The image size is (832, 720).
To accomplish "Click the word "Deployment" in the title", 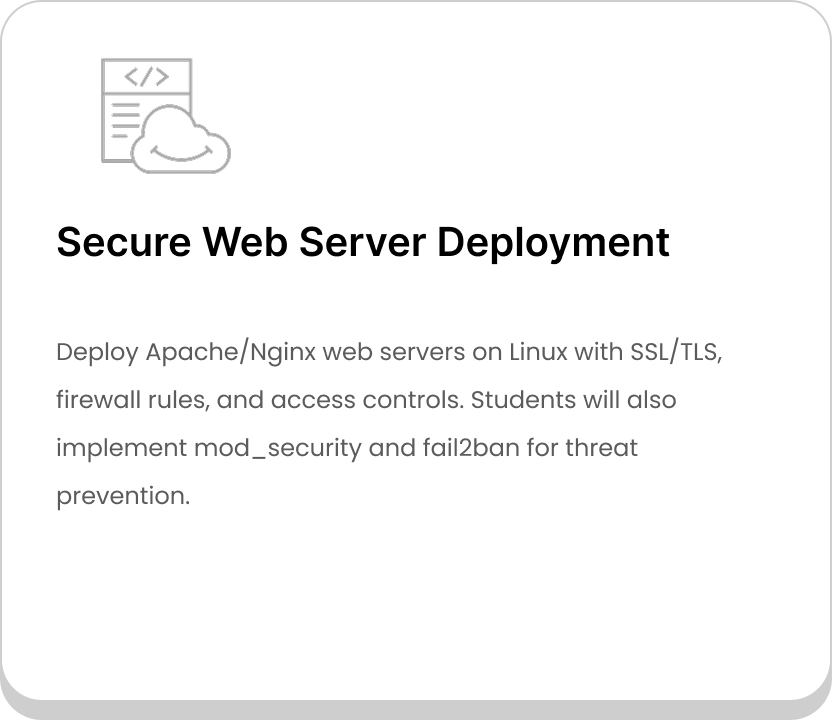I will (x=553, y=243).
